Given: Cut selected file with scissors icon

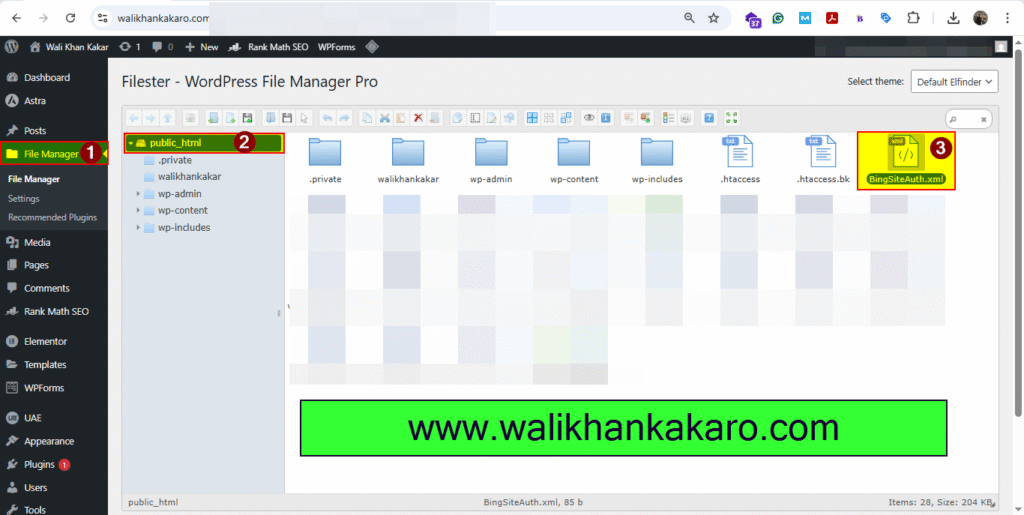Looking at the screenshot, I should [385, 118].
